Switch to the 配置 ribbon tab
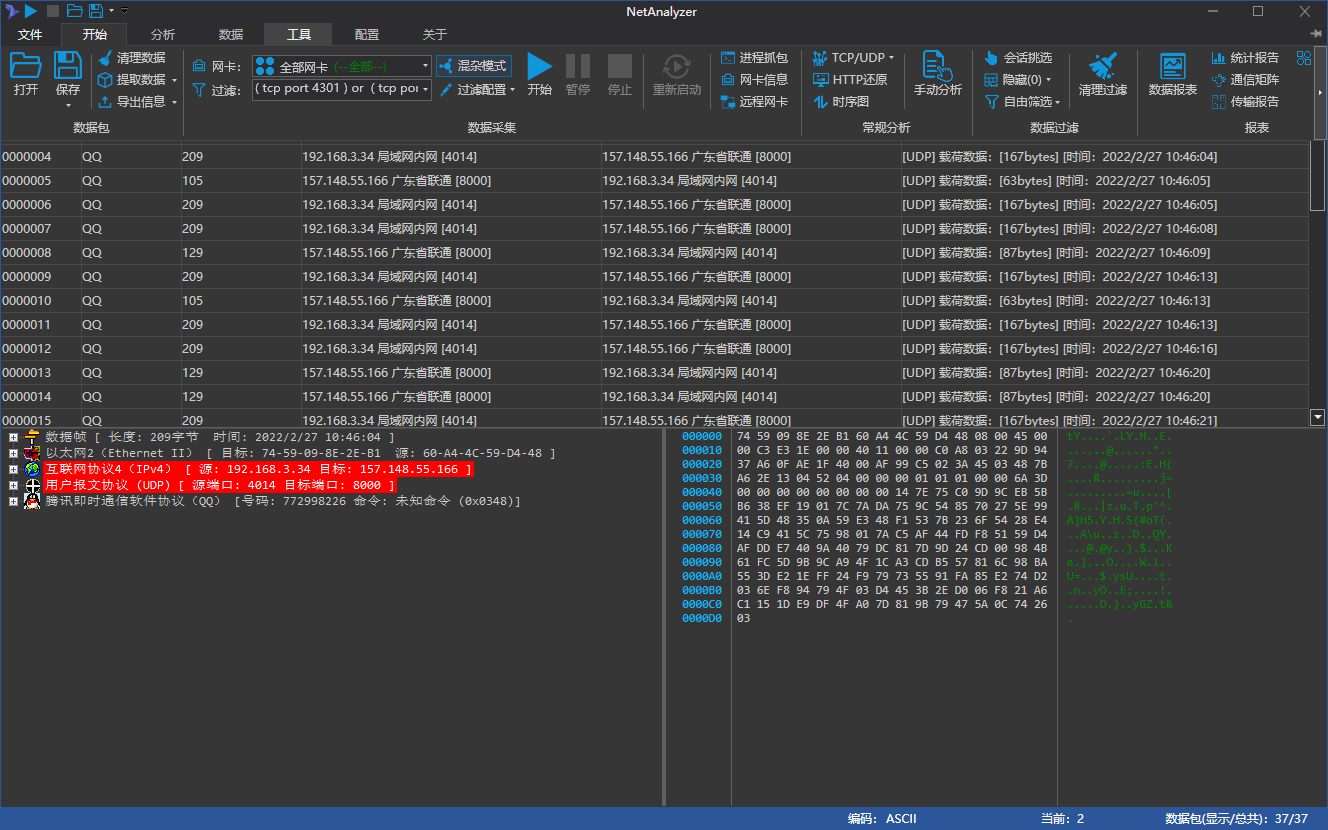Screen dimensions: 1328x830 (366, 34)
